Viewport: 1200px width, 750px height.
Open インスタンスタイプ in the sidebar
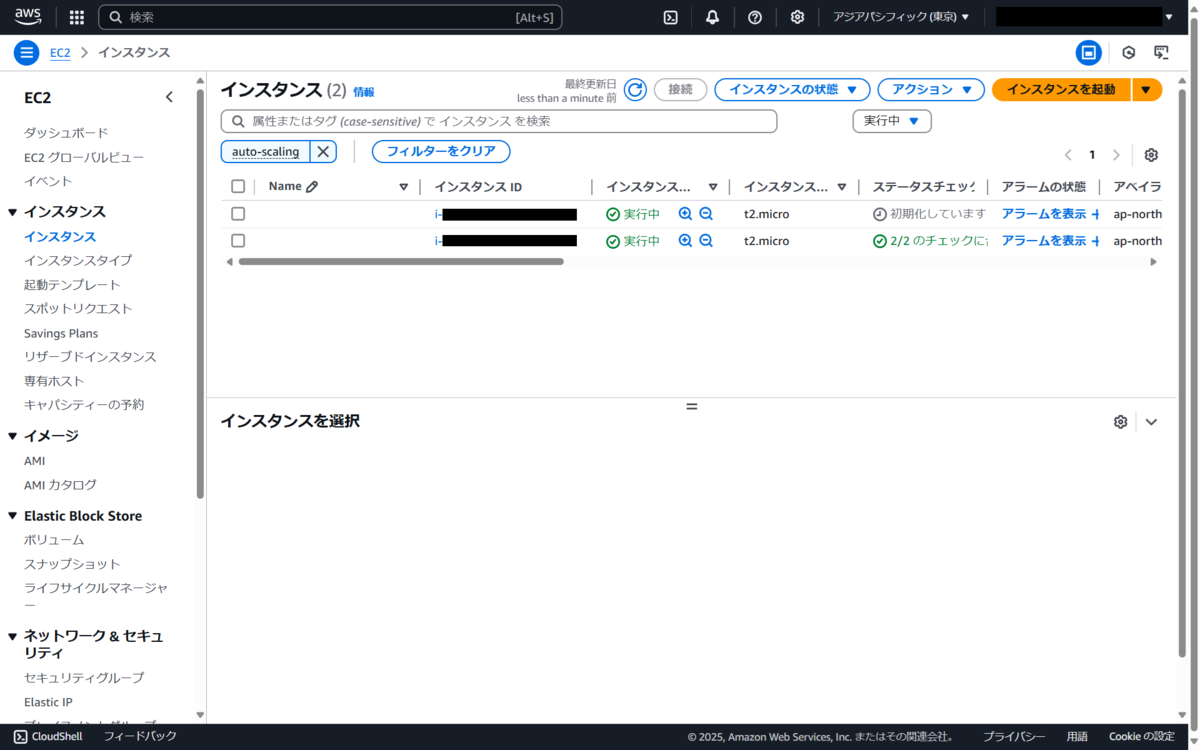coord(78,260)
